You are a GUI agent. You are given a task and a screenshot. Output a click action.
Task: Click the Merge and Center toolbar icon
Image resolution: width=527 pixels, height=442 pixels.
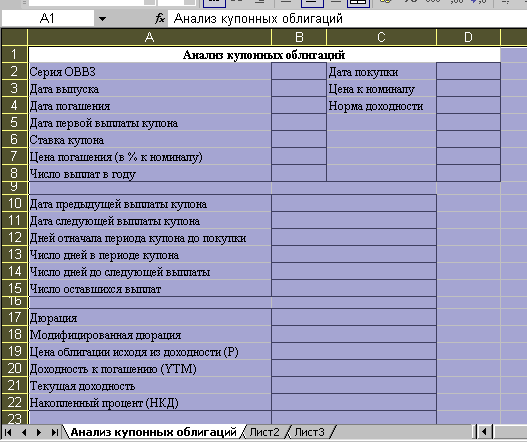point(358,3)
